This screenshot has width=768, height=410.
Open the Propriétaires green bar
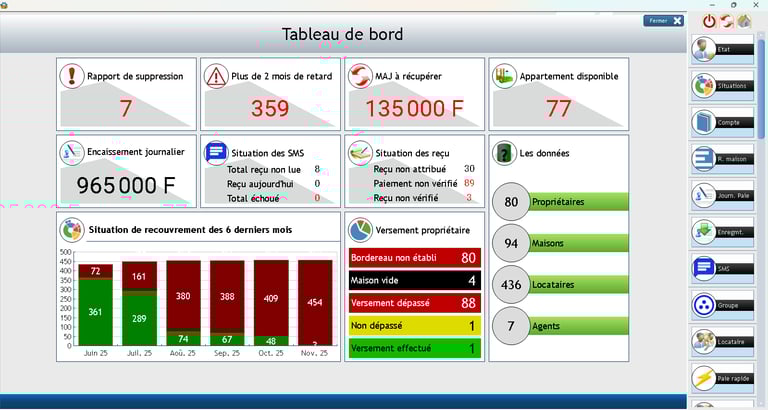point(578,202)
